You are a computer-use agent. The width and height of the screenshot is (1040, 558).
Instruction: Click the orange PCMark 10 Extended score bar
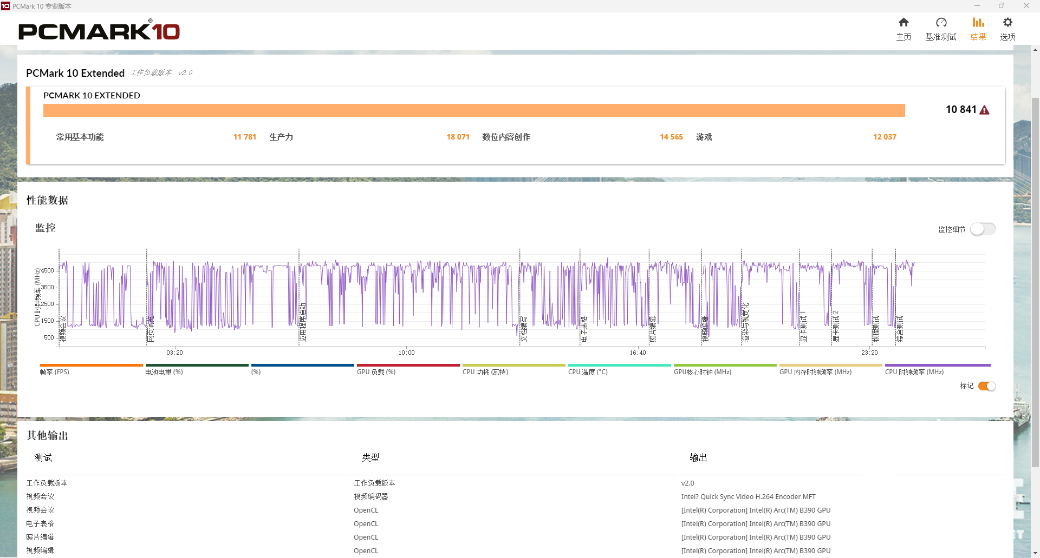point(473,110)
